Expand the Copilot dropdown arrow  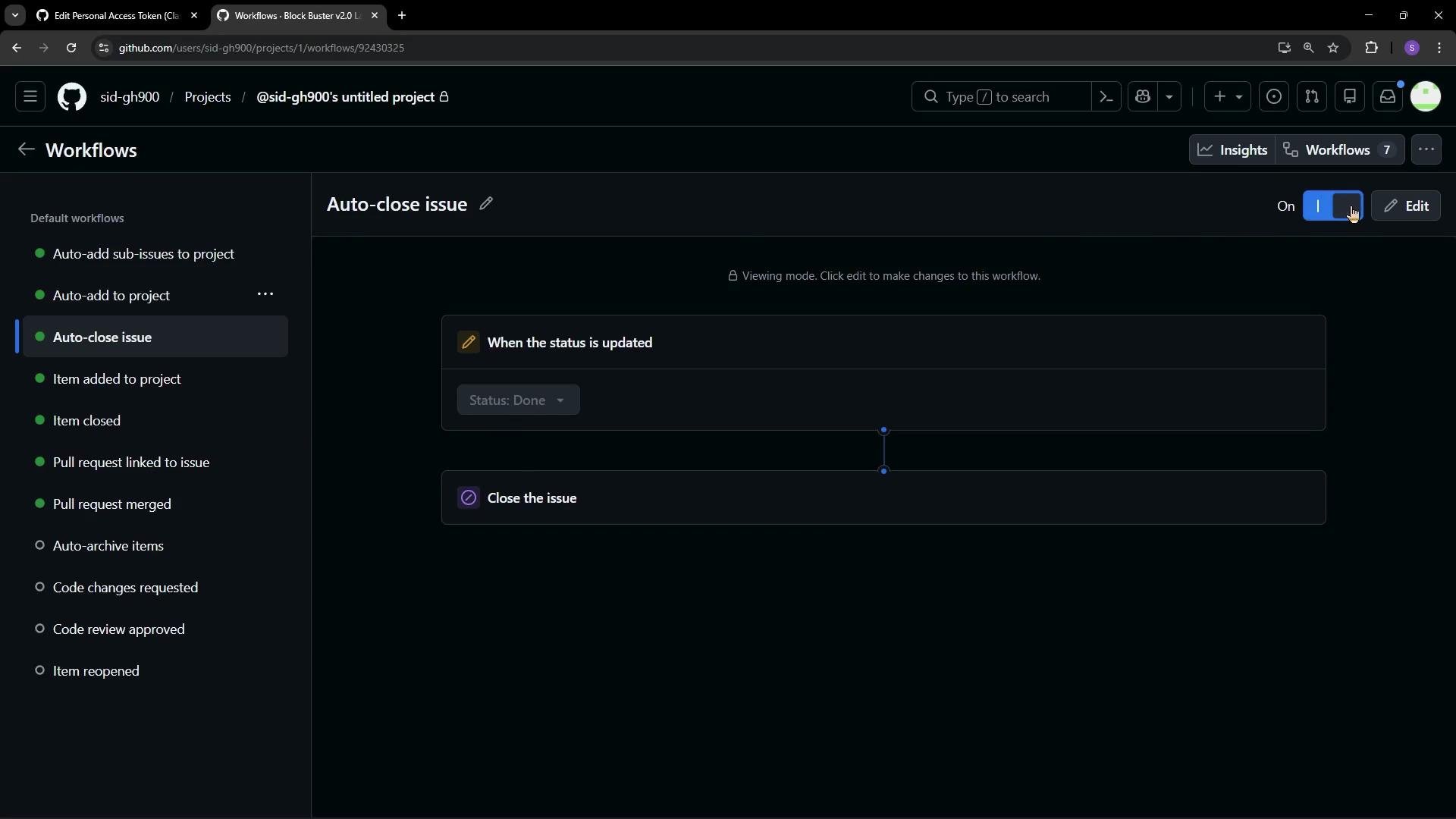(x=1169, y=97)
